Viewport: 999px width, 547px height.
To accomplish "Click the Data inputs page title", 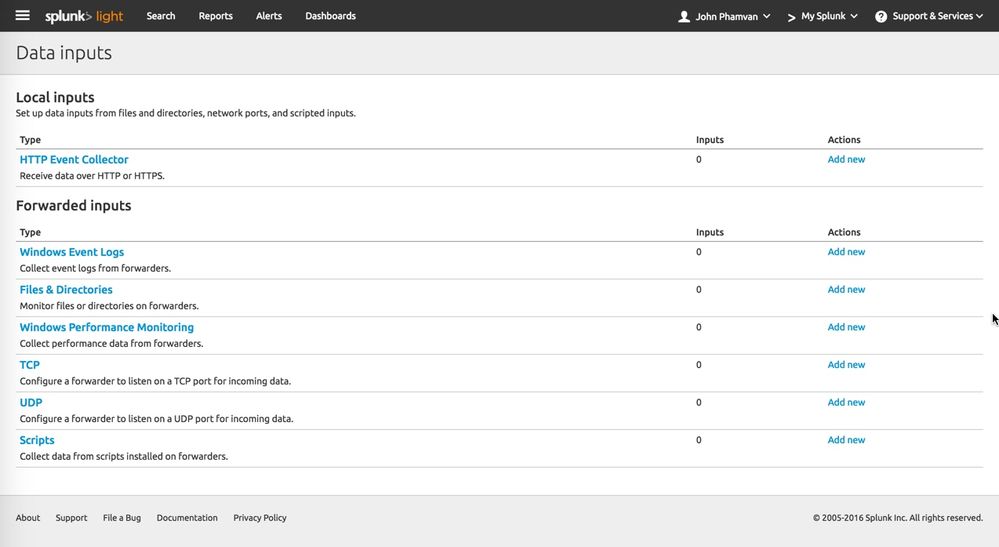I will (64, 53).
